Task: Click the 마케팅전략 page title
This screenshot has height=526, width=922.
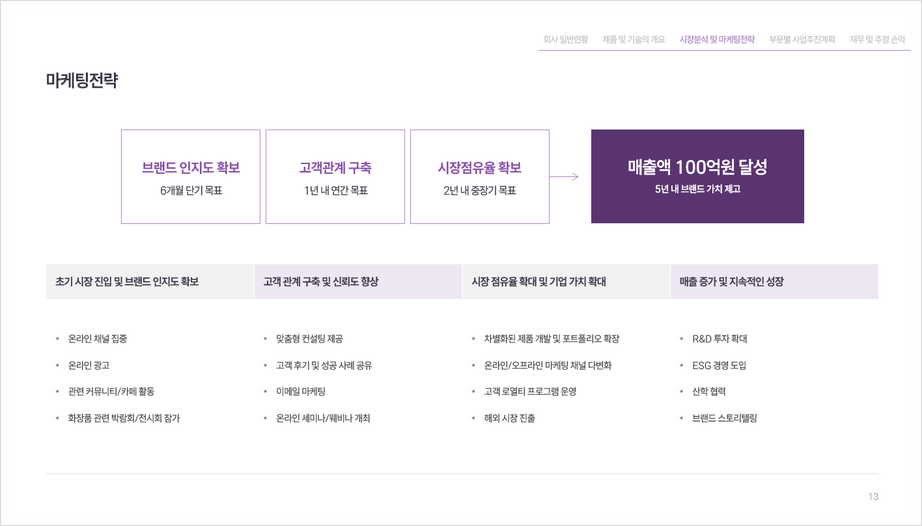Action: (x=82, y=81)
